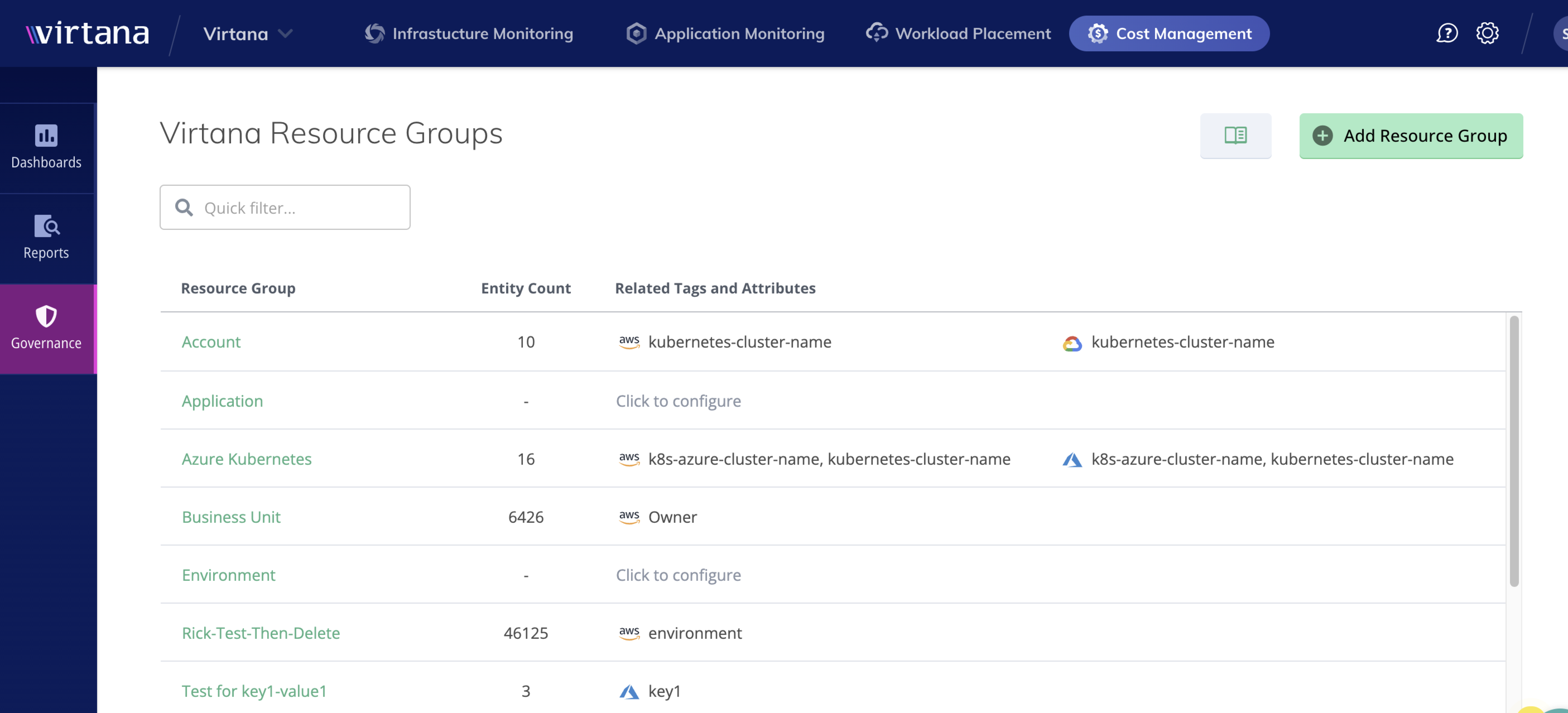Open the Rick-Test-Then-Delete resource group

pos(261,633)
